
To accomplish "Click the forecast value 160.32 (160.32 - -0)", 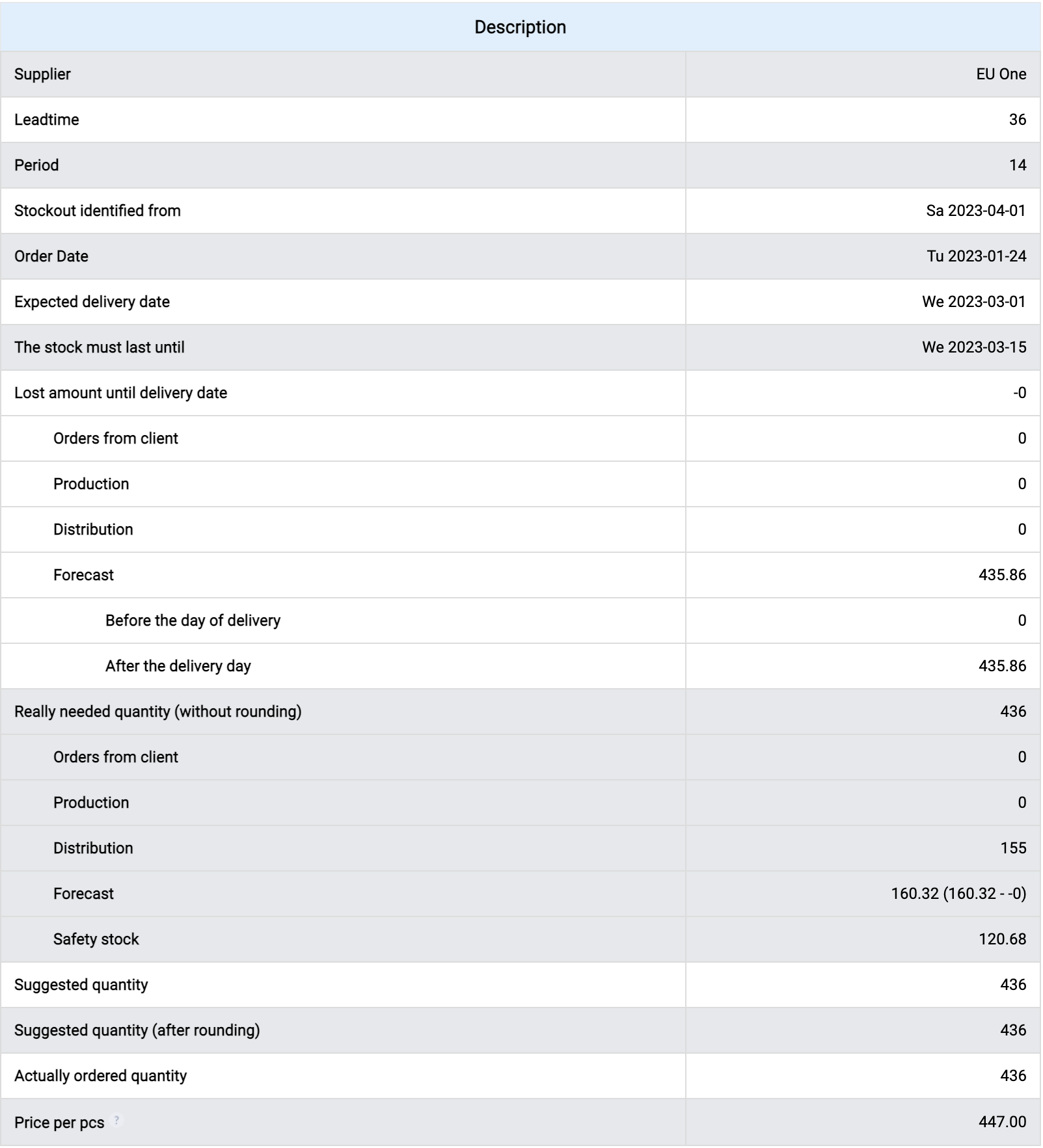I will [958, 894].
